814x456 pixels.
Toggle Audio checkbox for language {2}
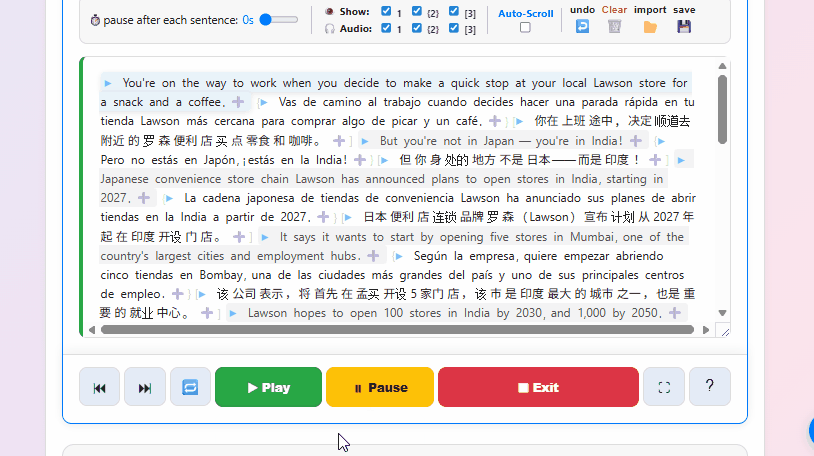pyautogui.click(x=417, y=28)
